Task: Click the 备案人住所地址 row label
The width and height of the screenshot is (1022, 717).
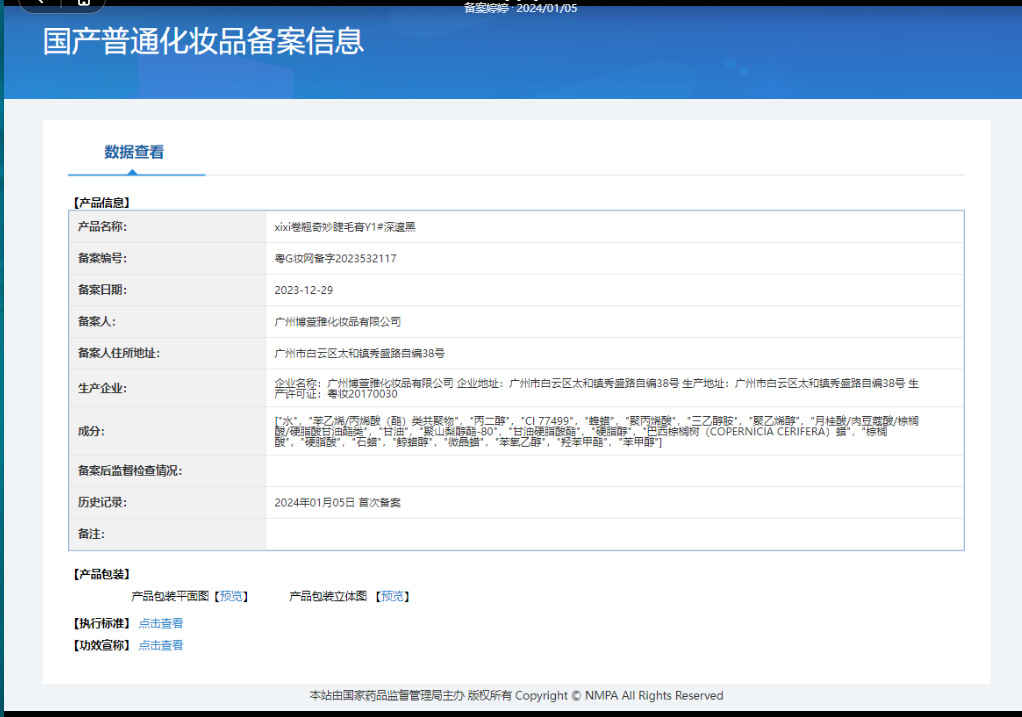Action: [119, 353]
